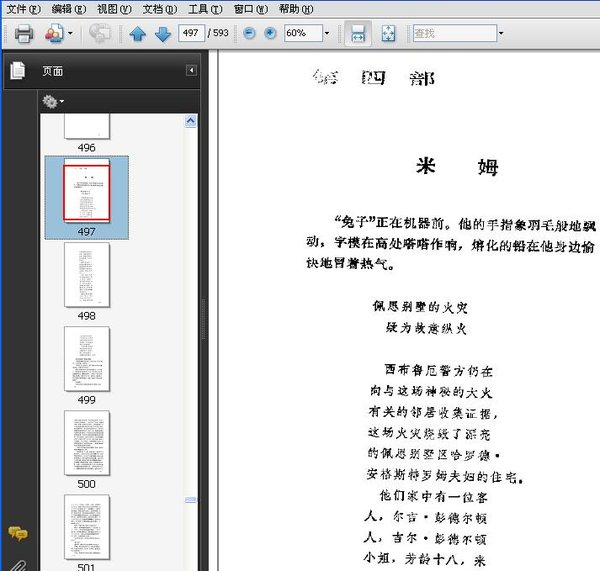Open the 文件 (File) menu
Screen dimensions: 600x571
[22, 9]
